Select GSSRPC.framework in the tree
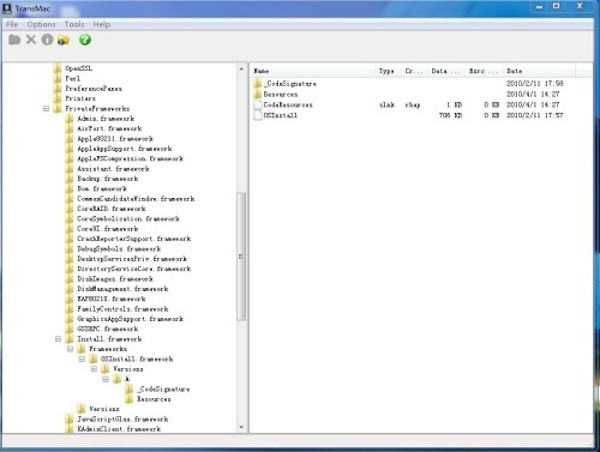Image resolution: width=600 pixels, height=452 pixels. coord(108,329)
